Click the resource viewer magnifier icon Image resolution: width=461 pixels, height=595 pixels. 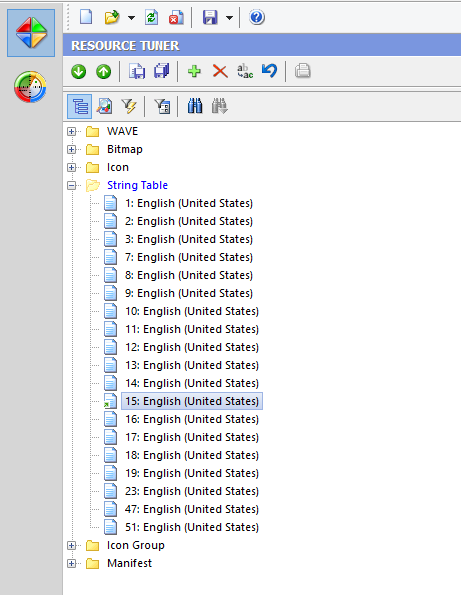coord(104,106)
